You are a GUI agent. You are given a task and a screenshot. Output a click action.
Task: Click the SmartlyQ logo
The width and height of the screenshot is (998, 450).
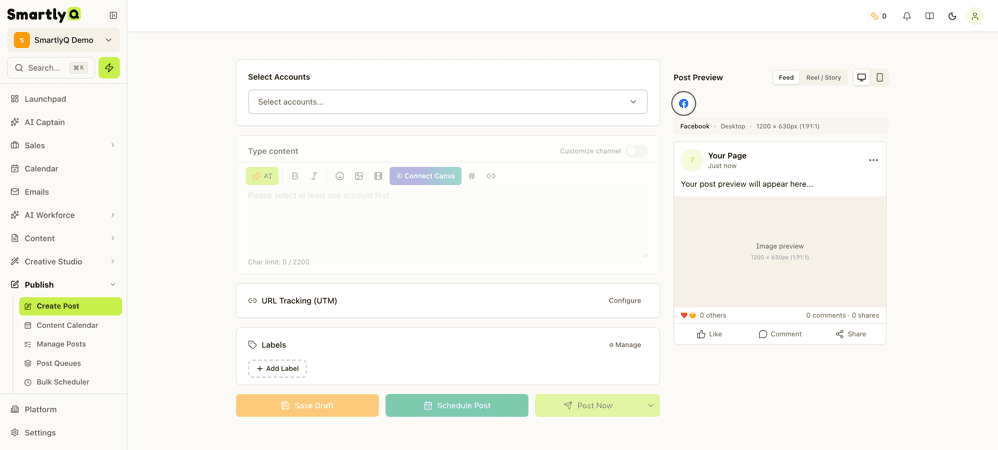44,15
